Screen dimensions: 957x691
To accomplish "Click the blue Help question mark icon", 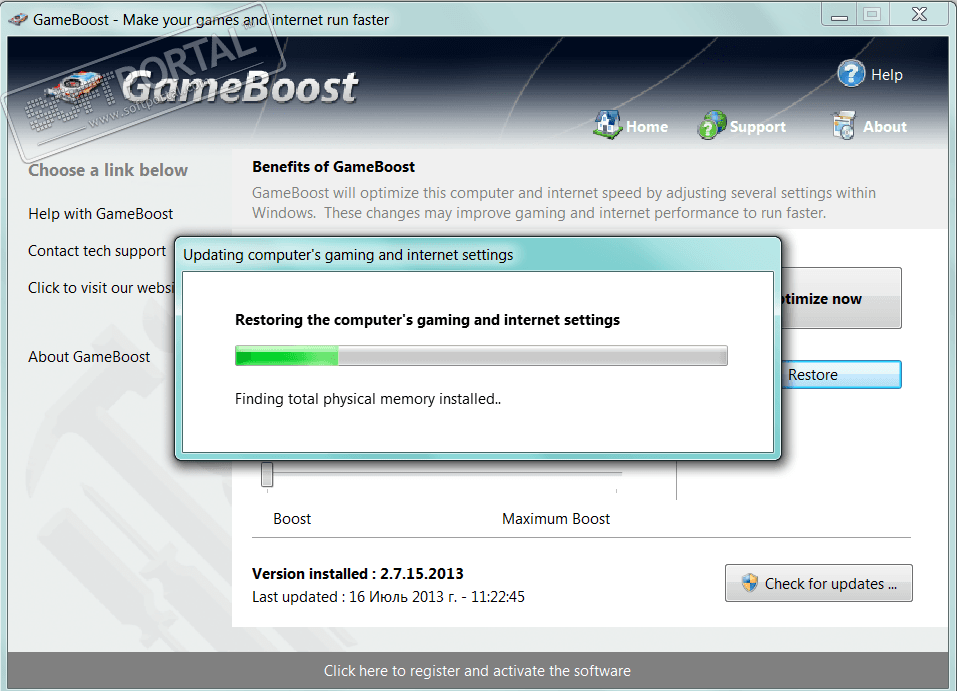I will tap(851, 74).
